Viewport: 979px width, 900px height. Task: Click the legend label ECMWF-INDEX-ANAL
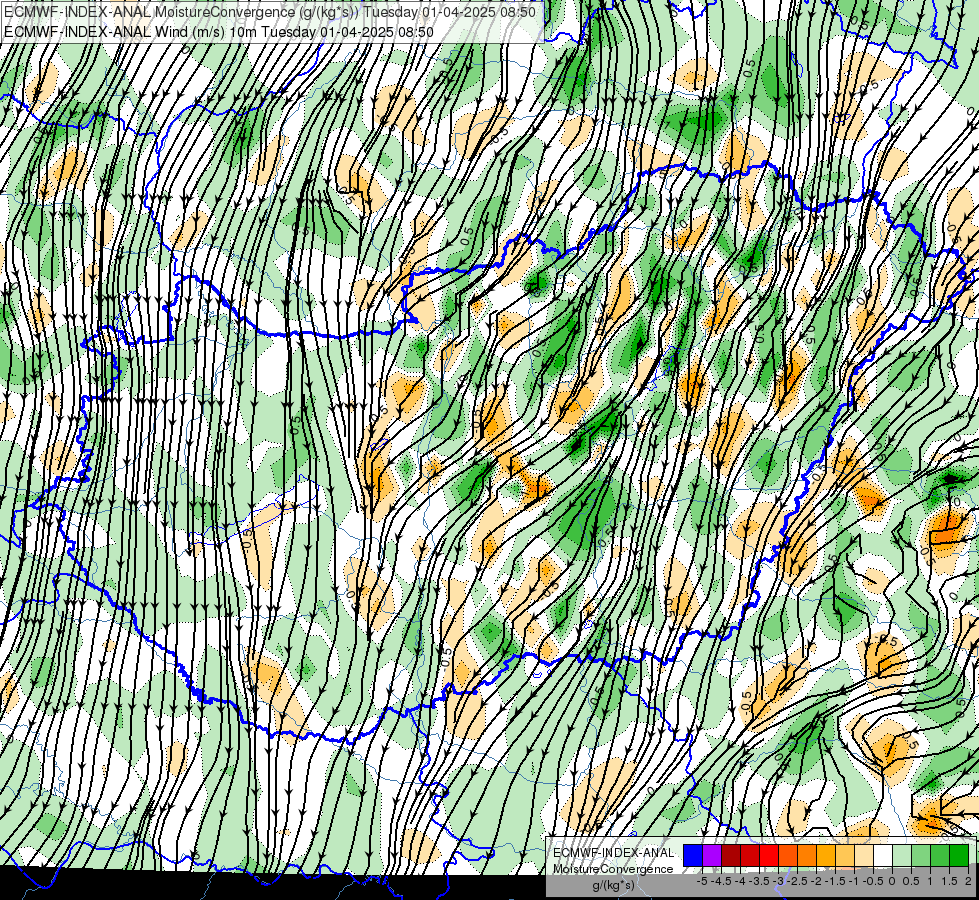click(x=614, y=853)
